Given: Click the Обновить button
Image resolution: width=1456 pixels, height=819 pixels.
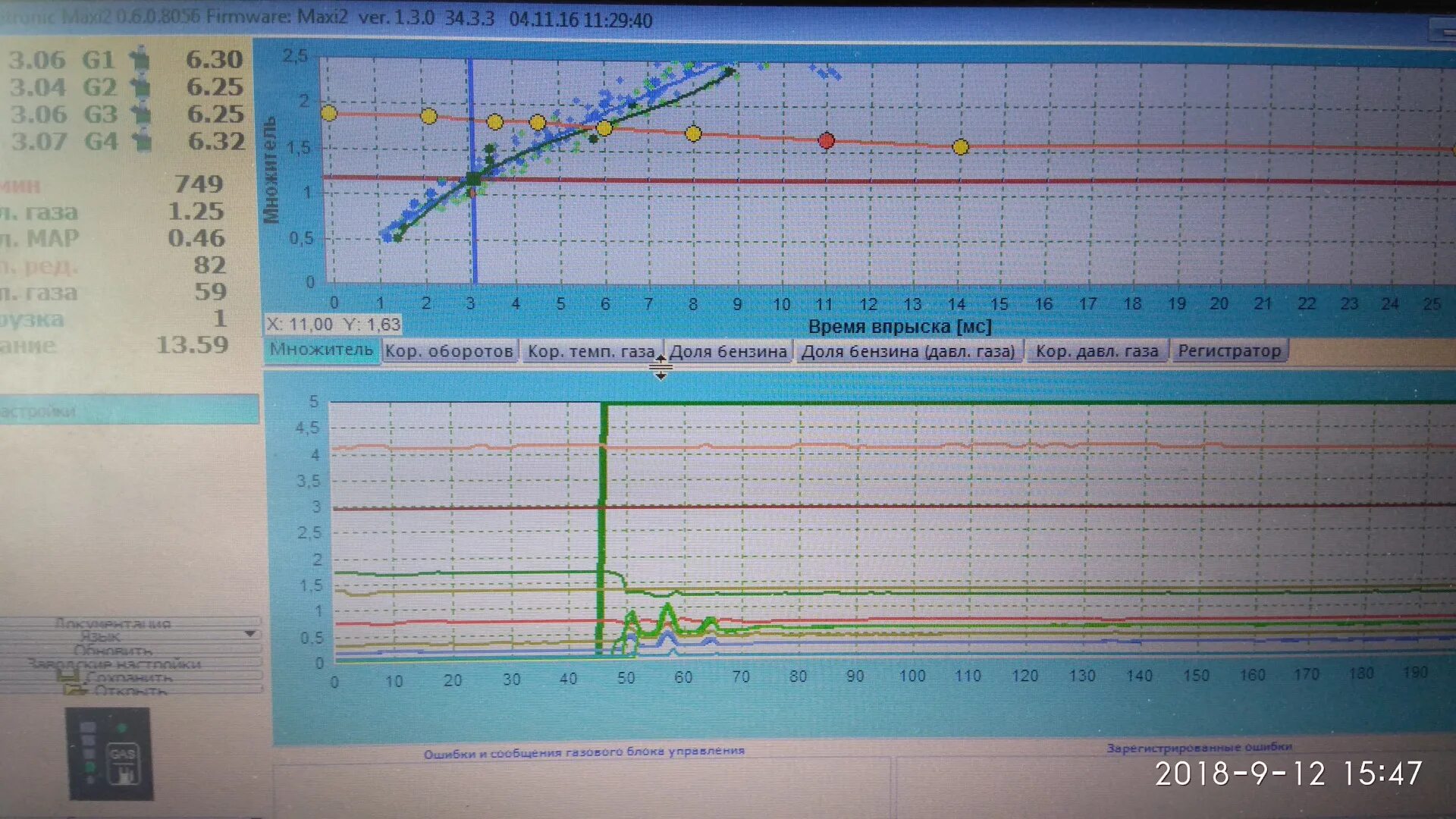Looking at the screenshot, I should 114,650.
